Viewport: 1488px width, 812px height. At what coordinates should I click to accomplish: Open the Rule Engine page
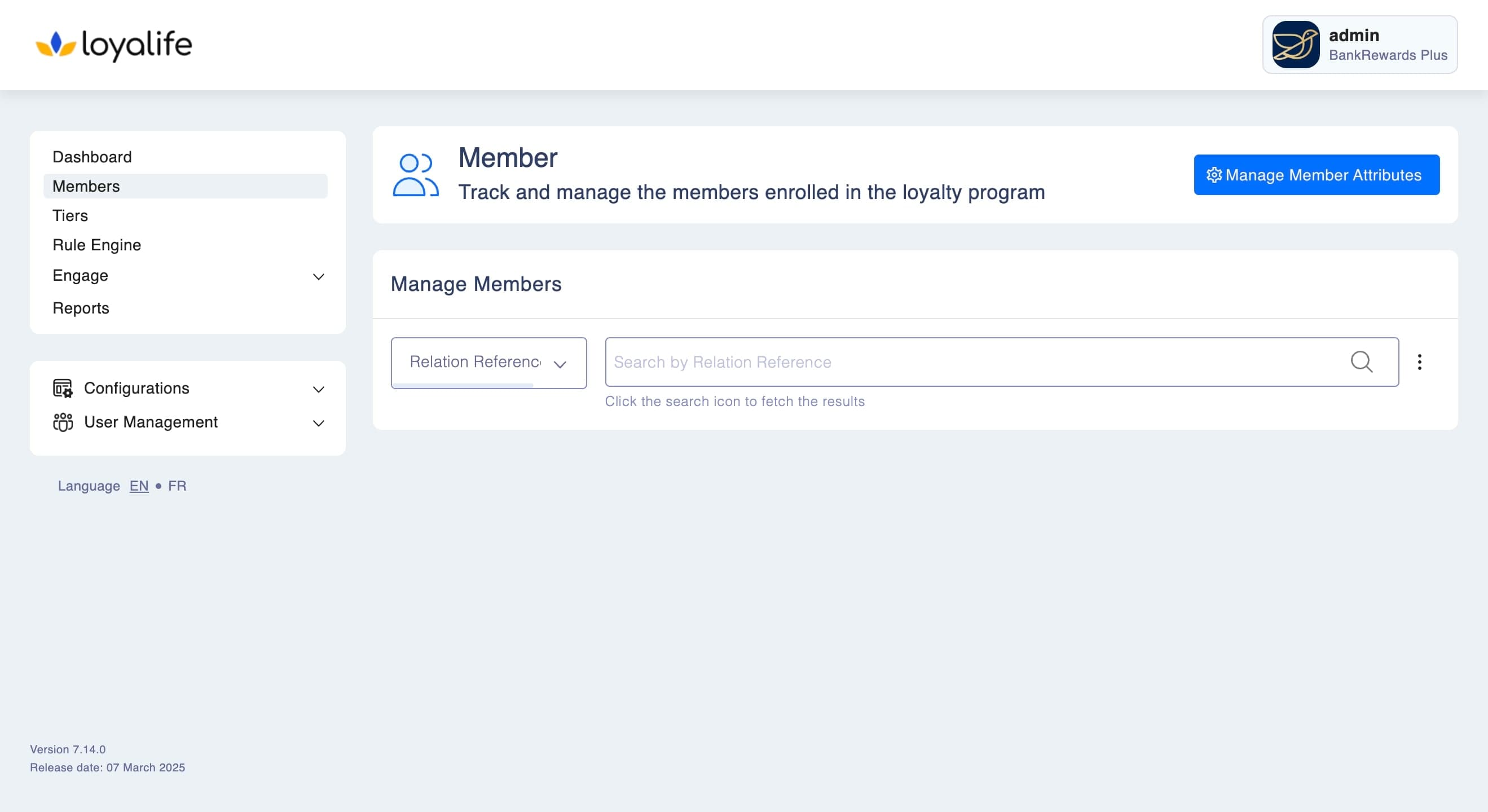pos(96,245)
